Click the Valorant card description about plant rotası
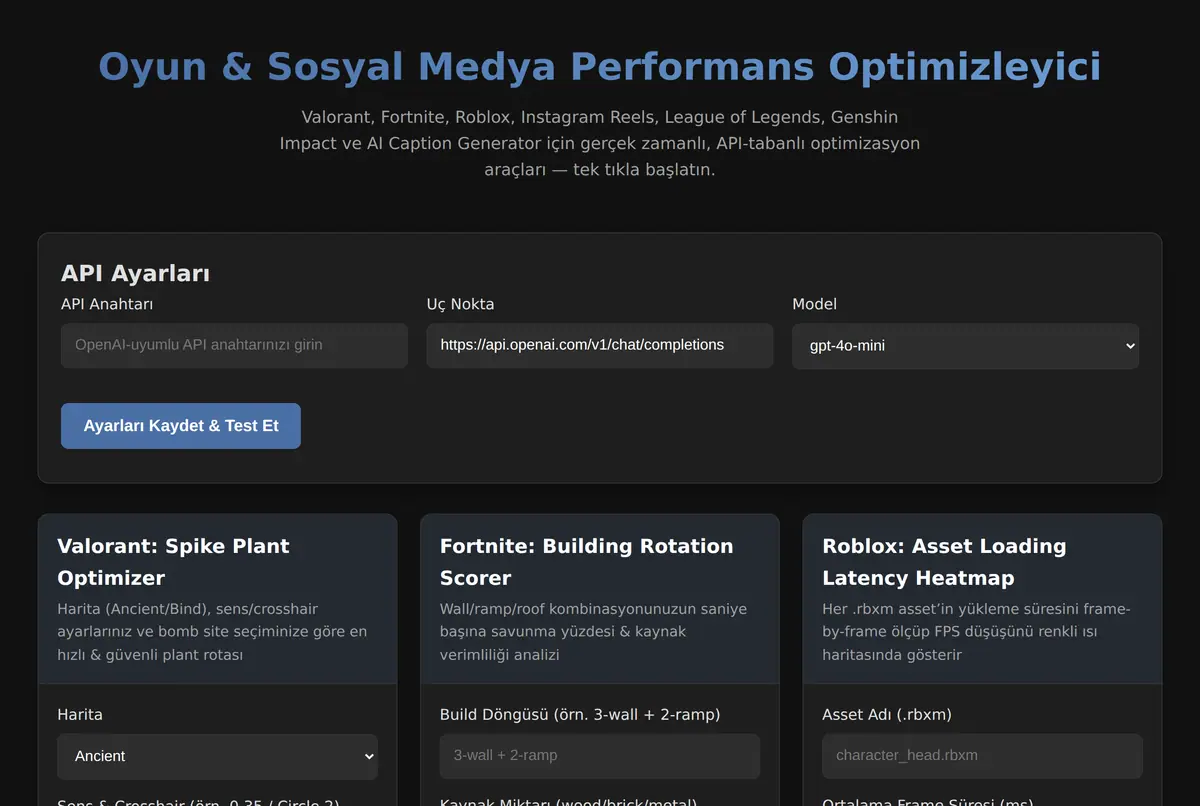The height and width of the screenshot is (806, 1200). 213,632
